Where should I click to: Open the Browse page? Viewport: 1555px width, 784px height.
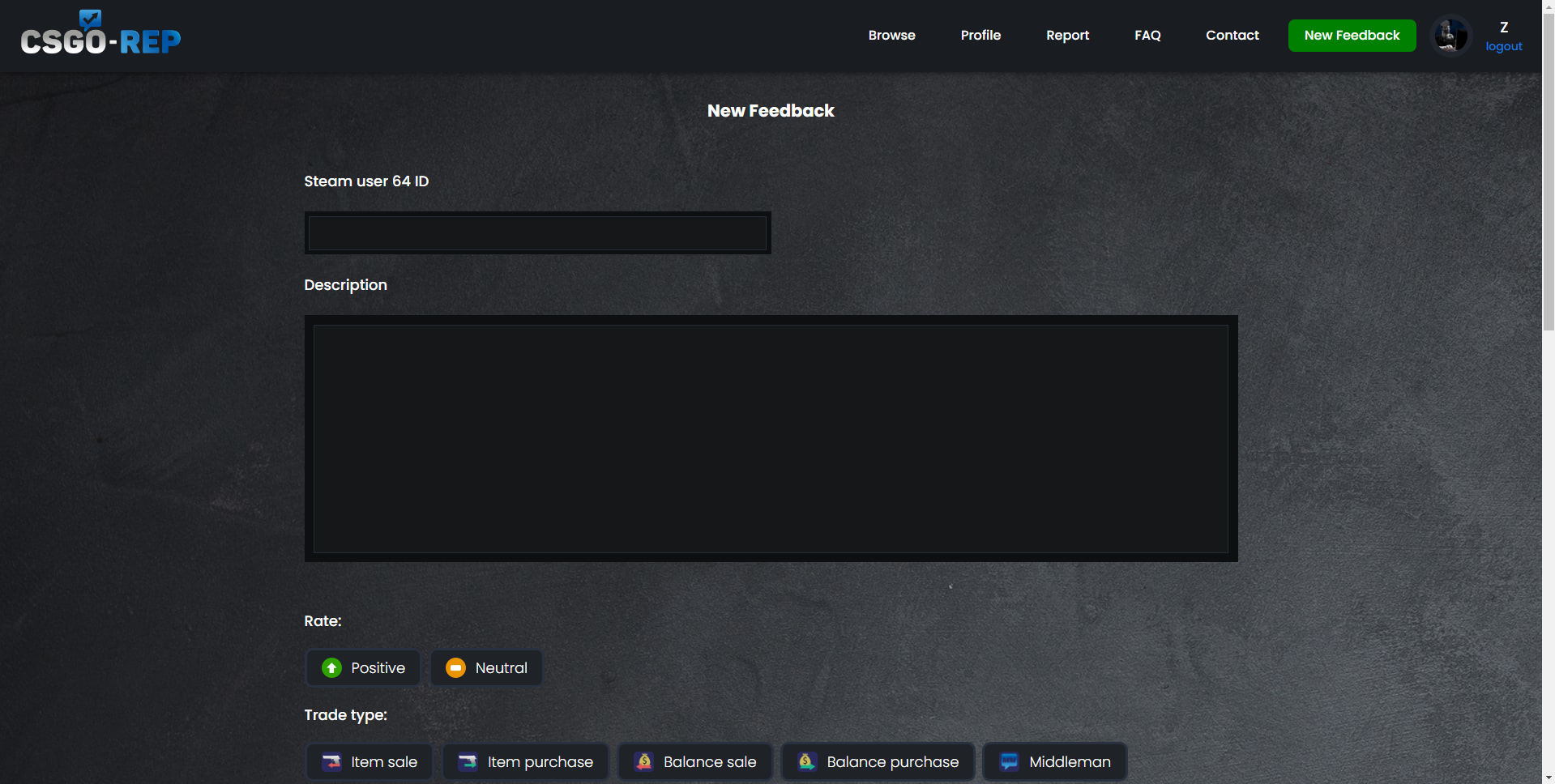click(891, 35)
